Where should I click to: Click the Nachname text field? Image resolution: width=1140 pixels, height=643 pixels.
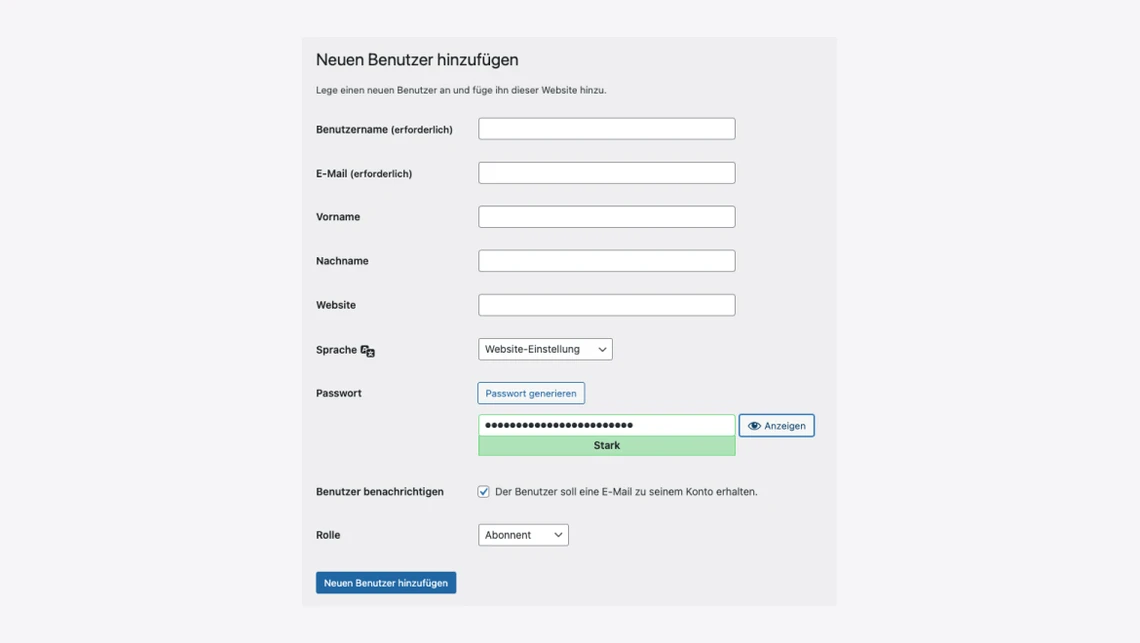click(606, 261)
